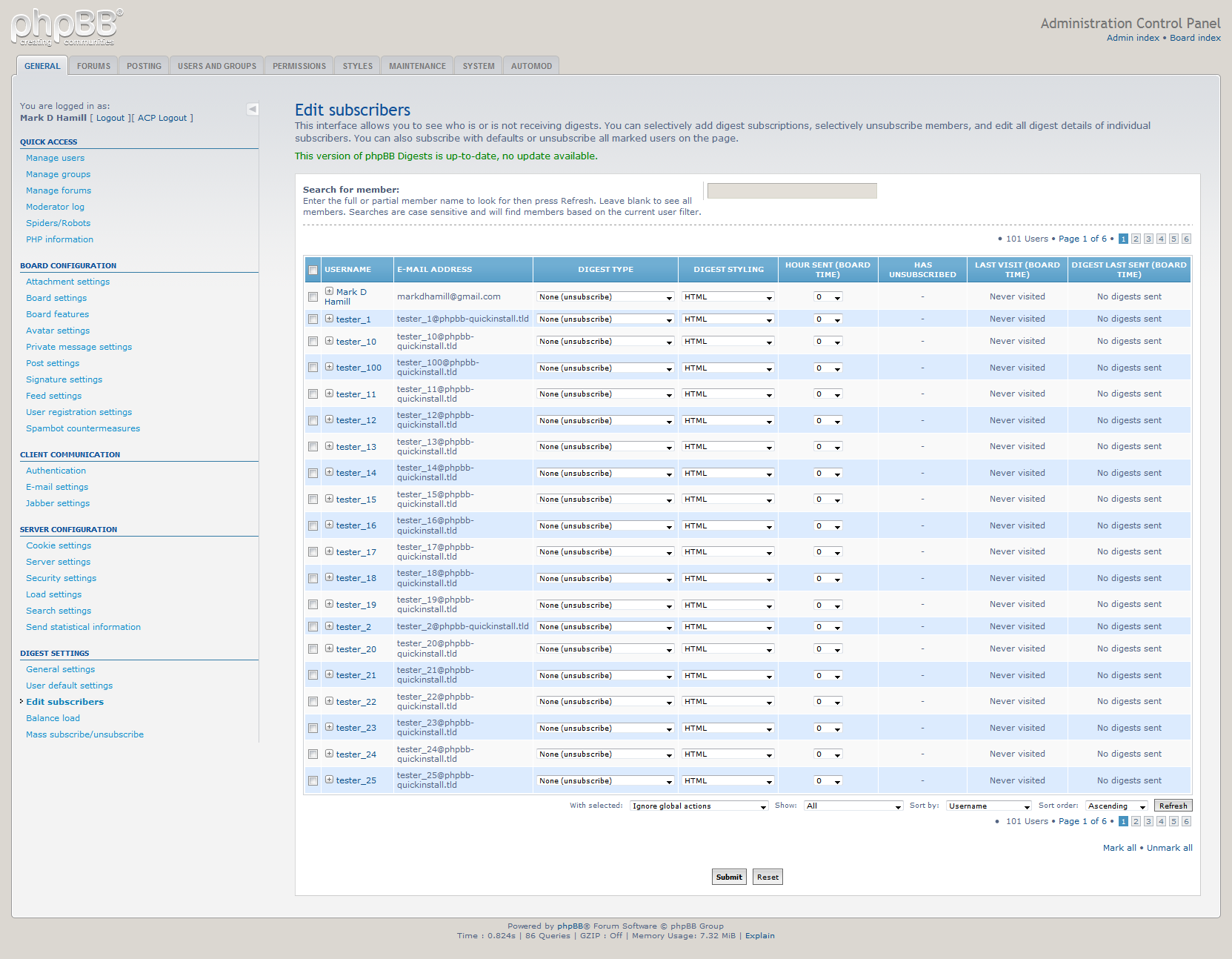
Task: Expand details plus icon for tester_23
Action: 329,727
